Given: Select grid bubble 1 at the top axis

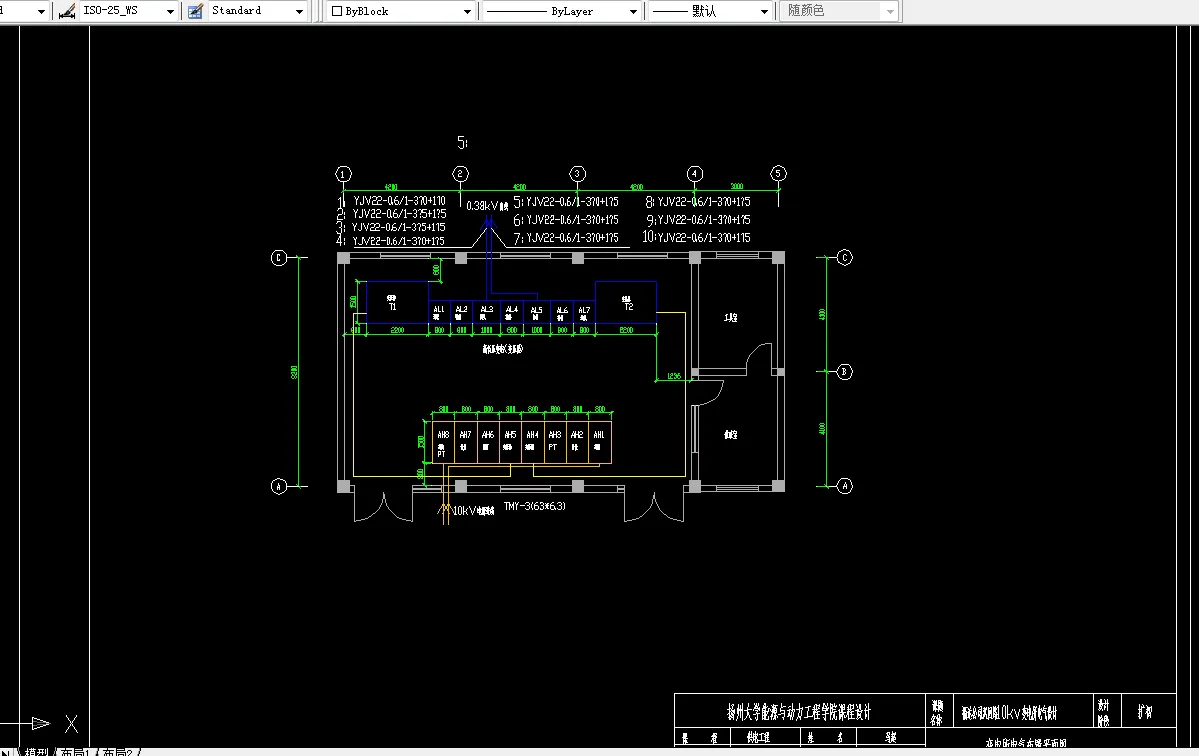Looking at the screenshot, I should [343, 174].
